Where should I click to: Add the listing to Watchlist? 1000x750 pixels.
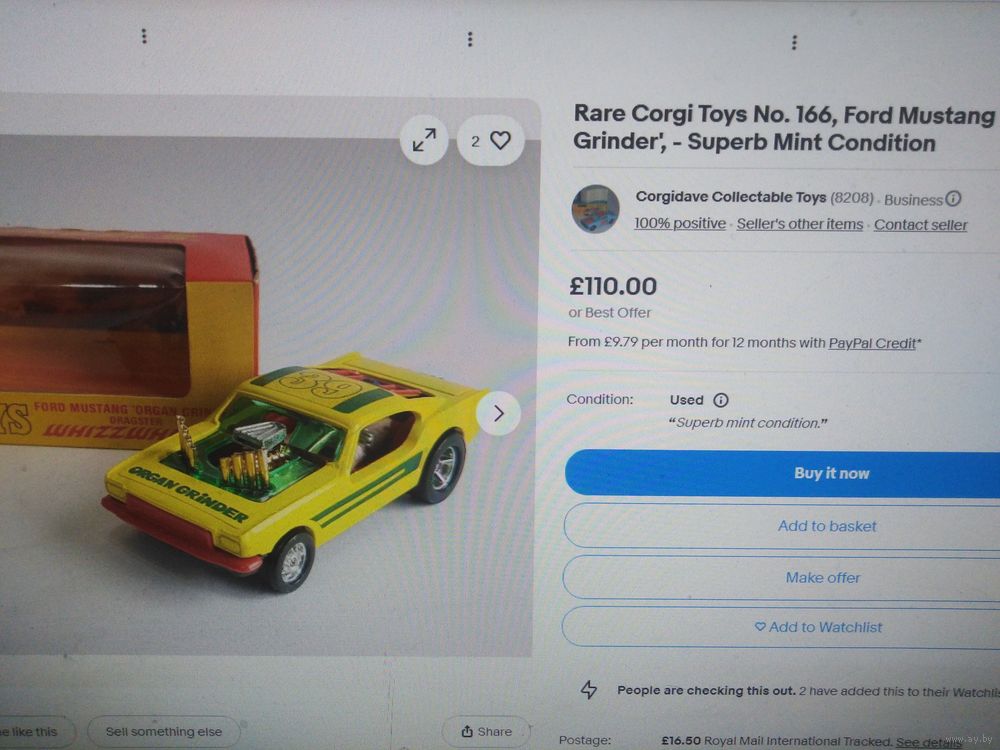pyautogui.click(x=780, y=628)
